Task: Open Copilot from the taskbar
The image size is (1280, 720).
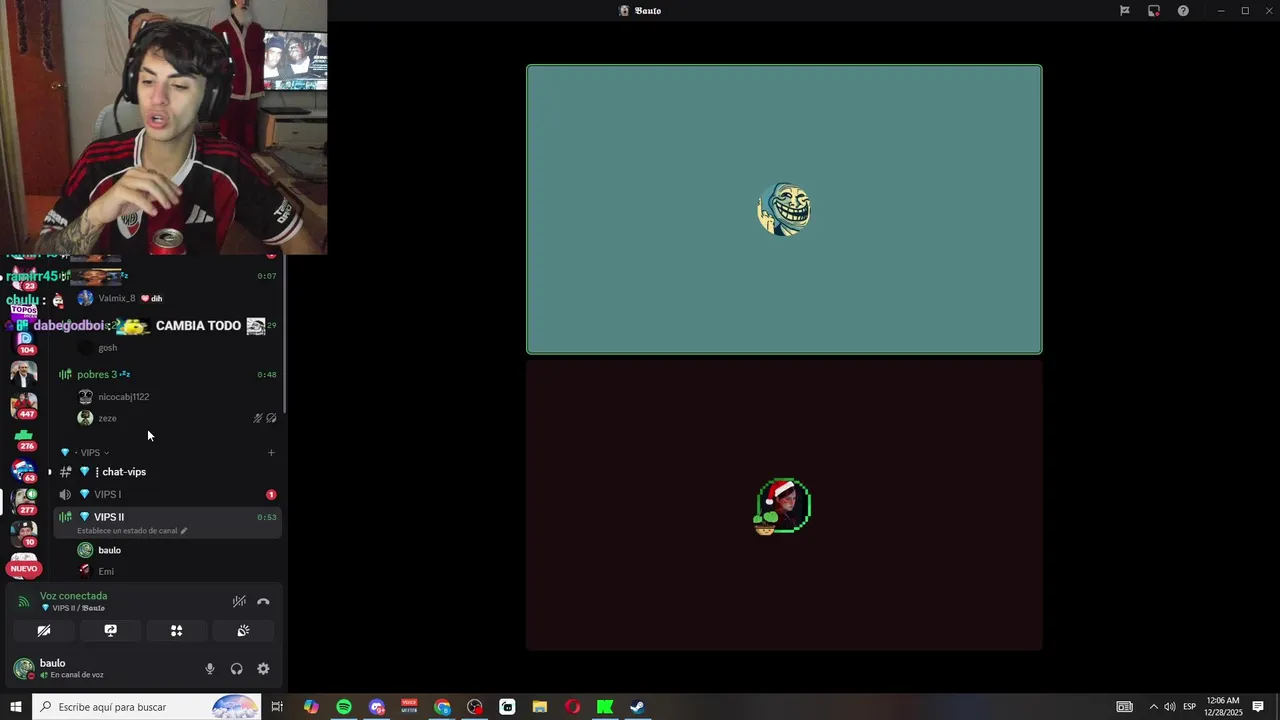Action: click(311, 707)
